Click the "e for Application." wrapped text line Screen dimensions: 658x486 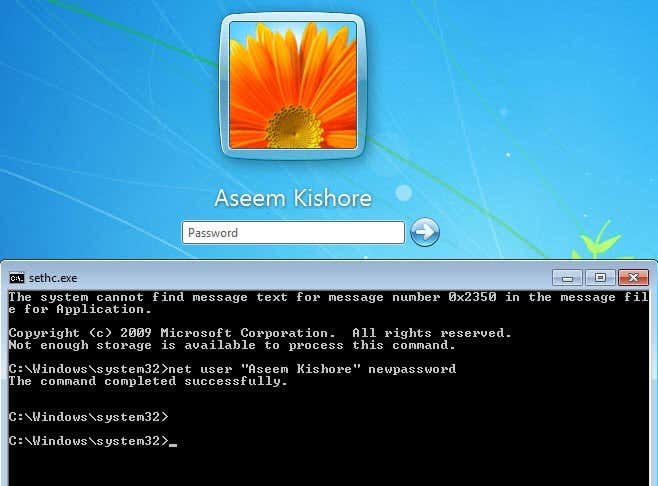[80, 309]
